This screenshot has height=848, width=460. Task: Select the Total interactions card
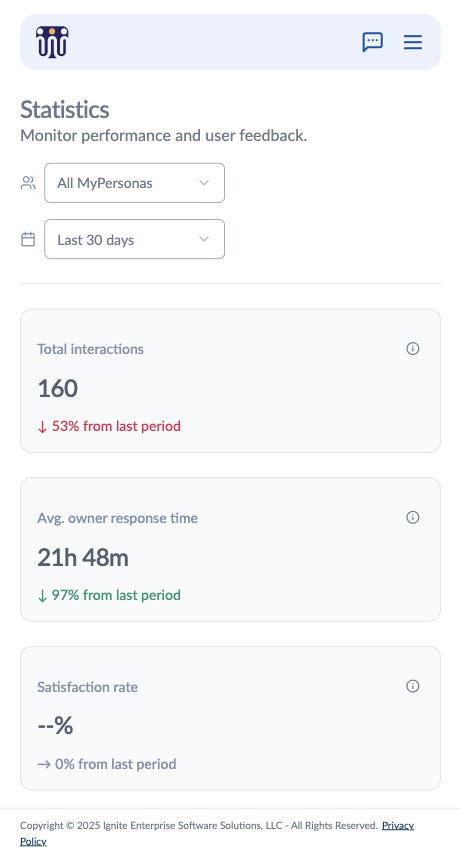coord(230,381)
